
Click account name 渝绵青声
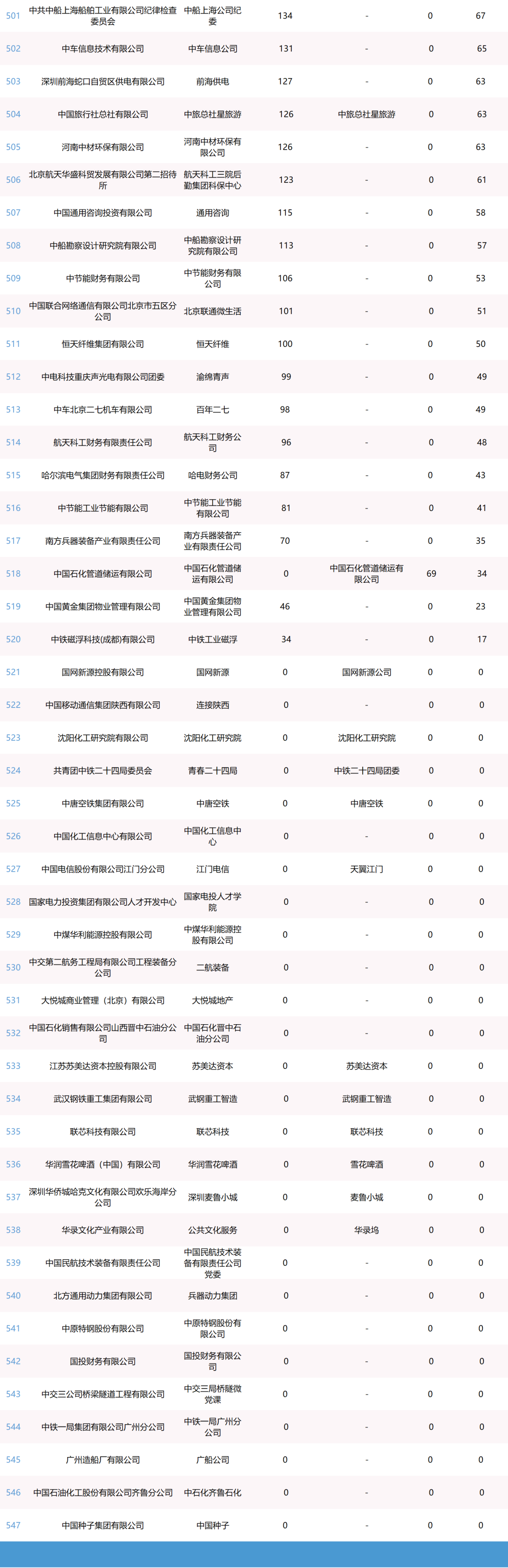tap(213, 377)
